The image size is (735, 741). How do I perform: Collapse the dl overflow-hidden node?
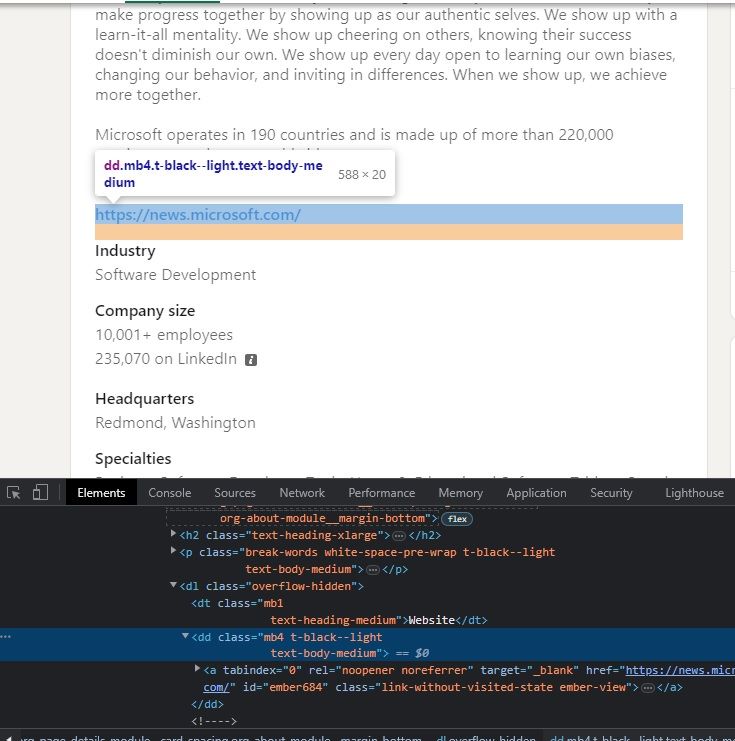(x=173, y=585)
